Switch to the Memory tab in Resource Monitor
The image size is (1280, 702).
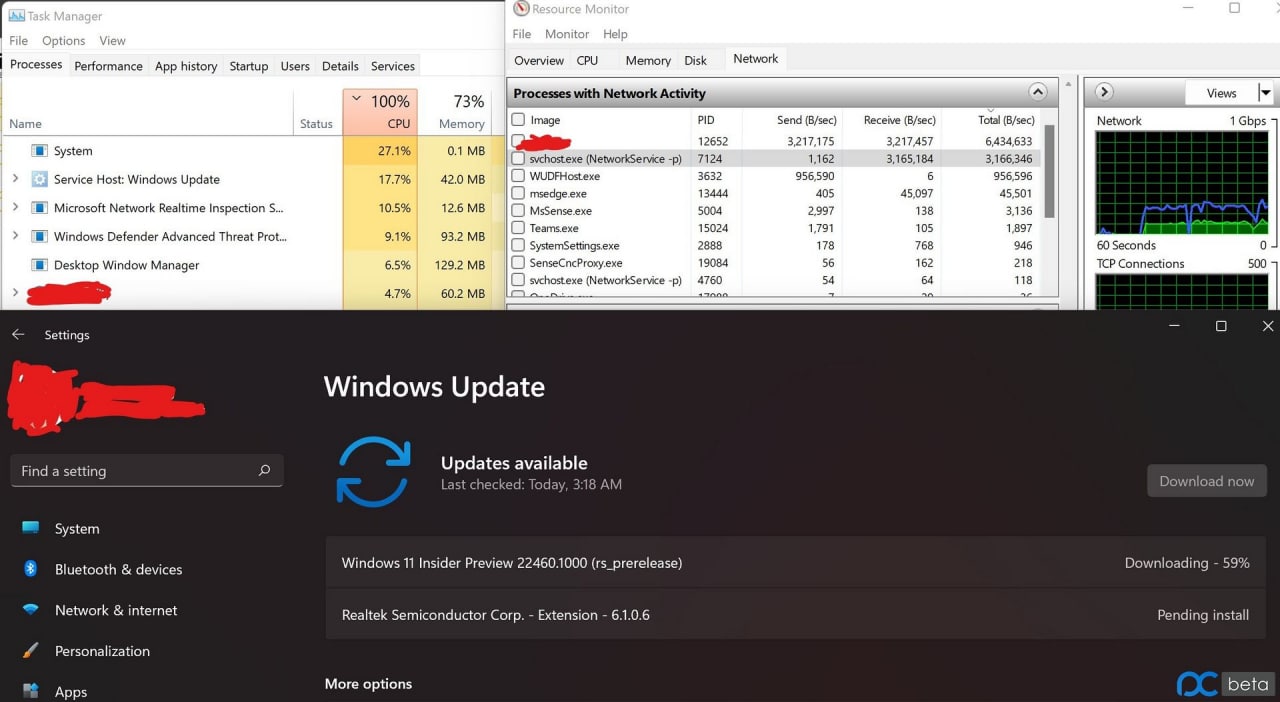(648, 60)
